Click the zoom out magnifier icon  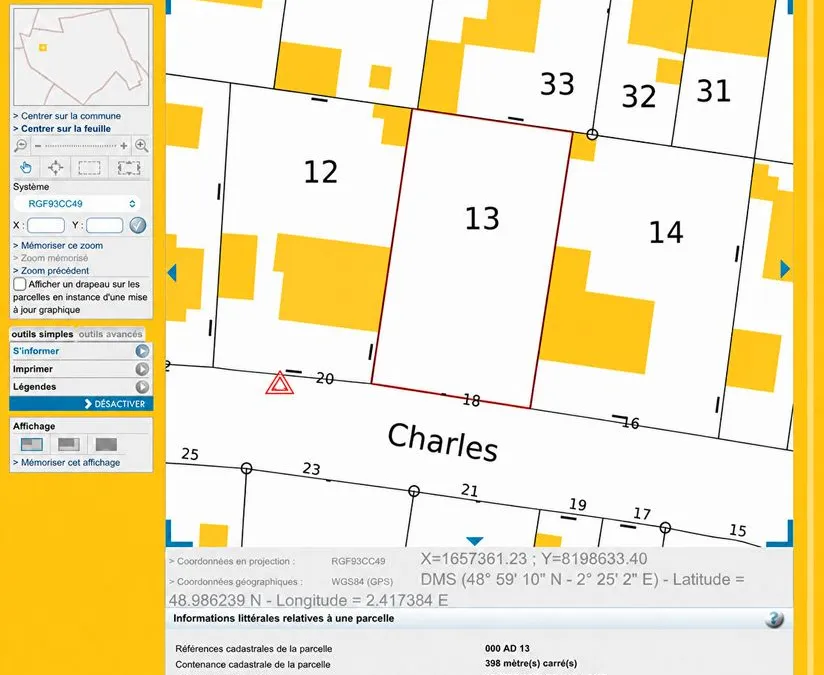(x=20, y=146)
